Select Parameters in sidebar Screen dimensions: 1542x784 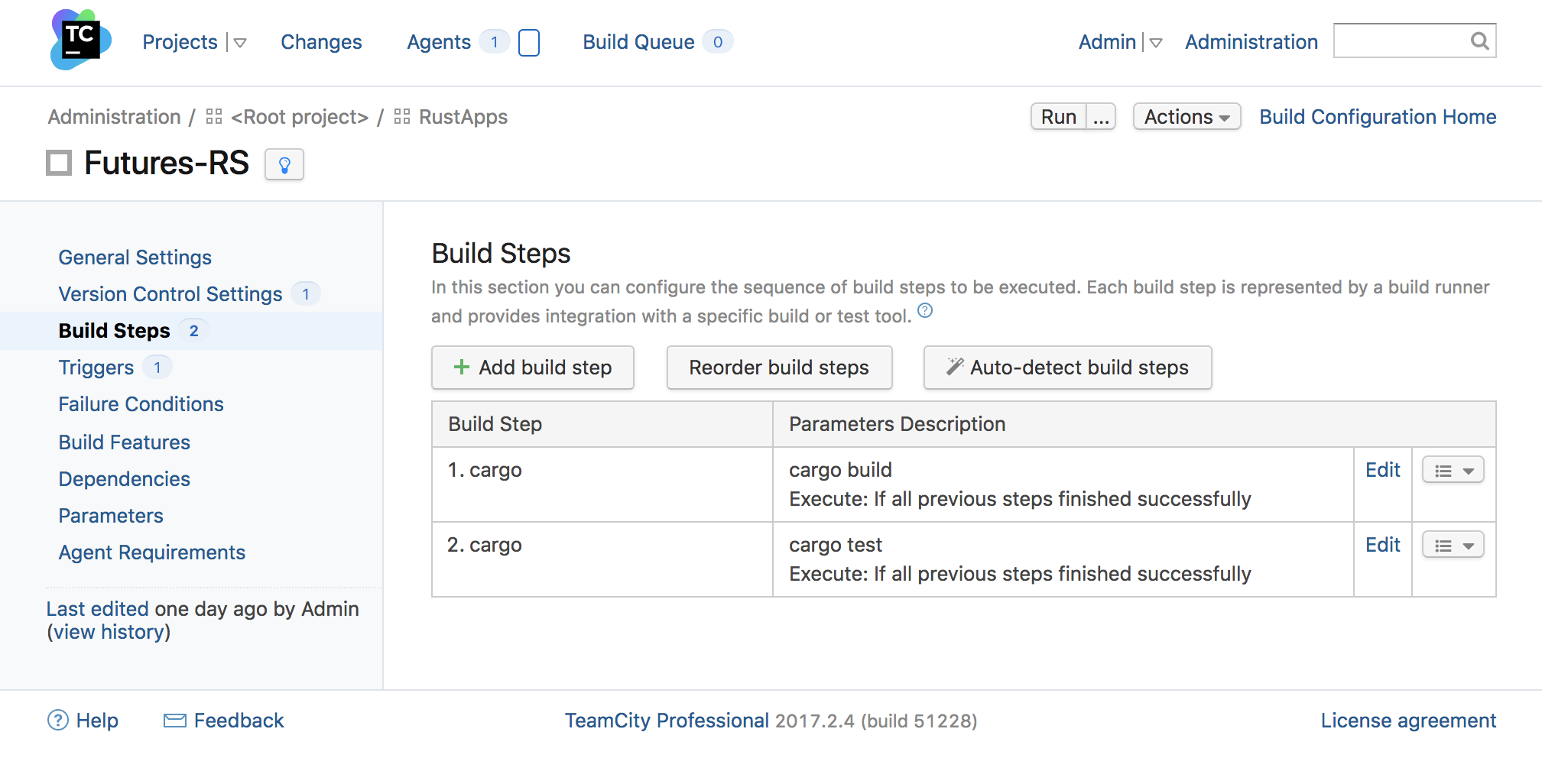111,516
